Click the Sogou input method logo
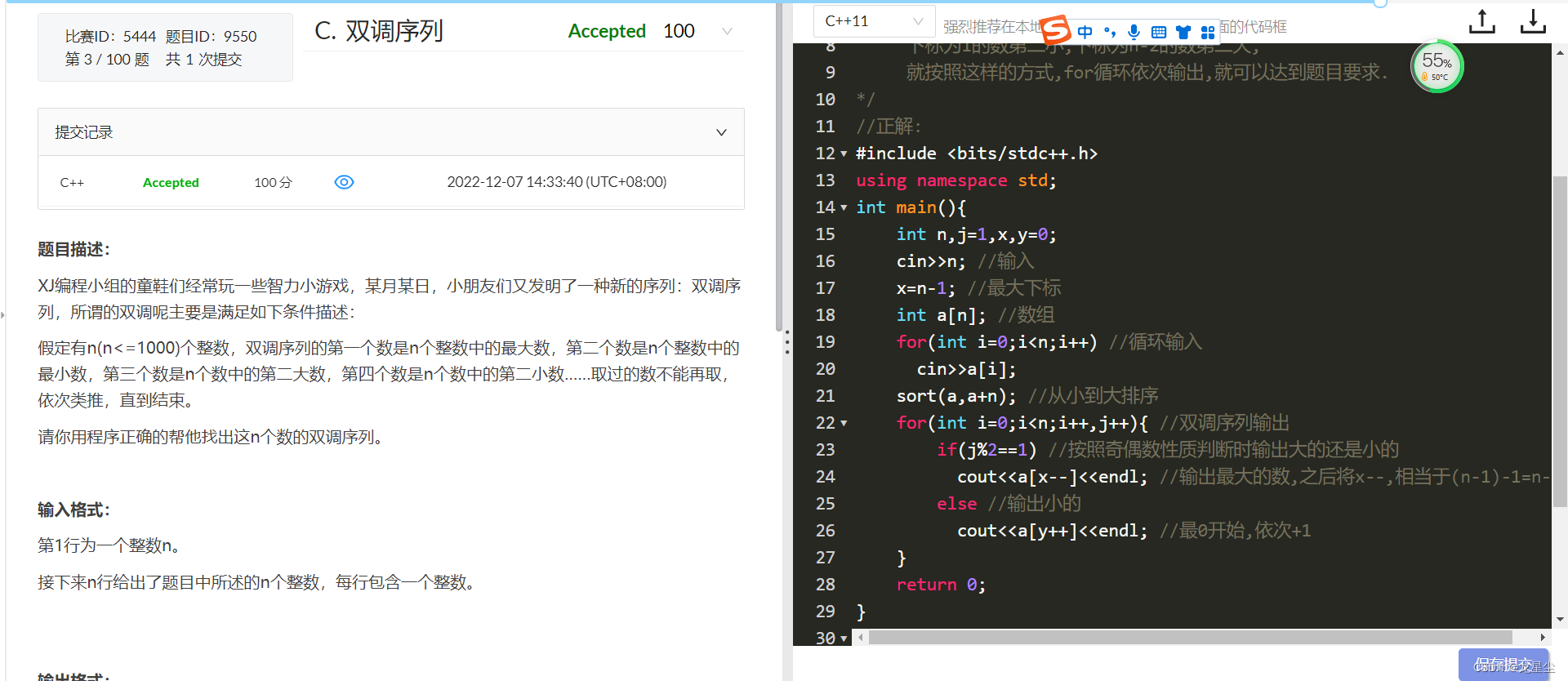Screen dimensions: 1568x681 [1055, 30]
